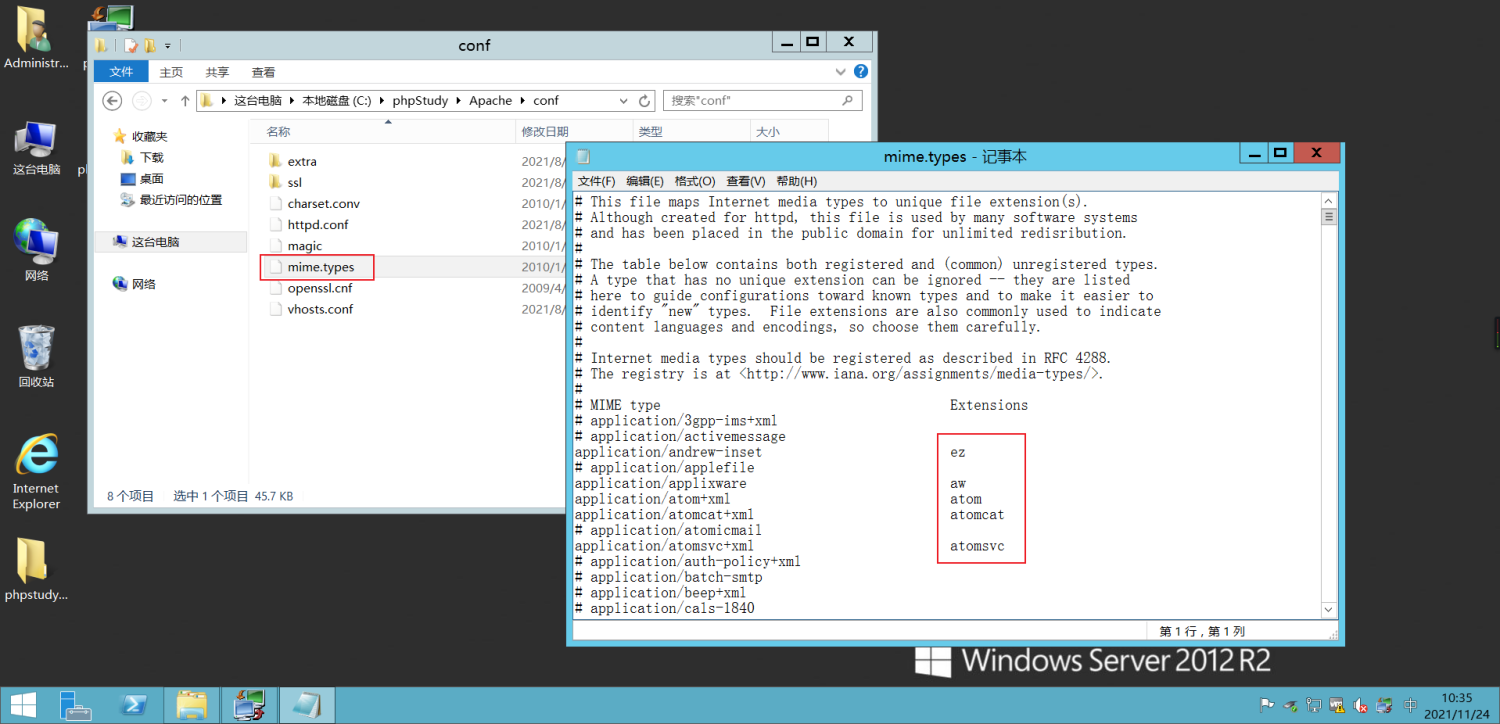Select 收藏夹 in navigation pane

click(x=150, y=136)
